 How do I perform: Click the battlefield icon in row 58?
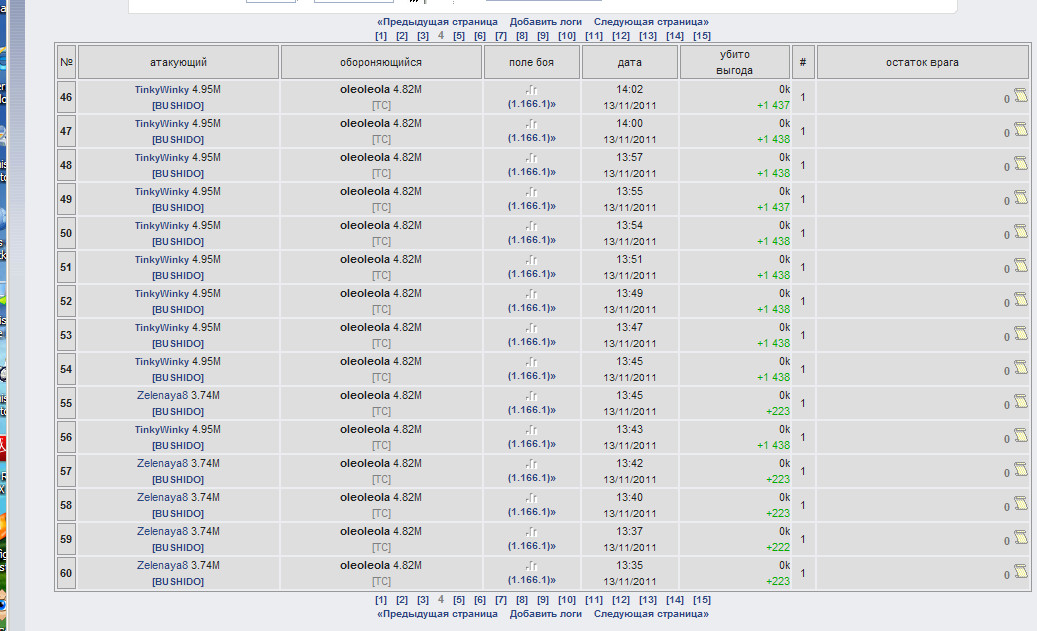click(x=532, y=498)
